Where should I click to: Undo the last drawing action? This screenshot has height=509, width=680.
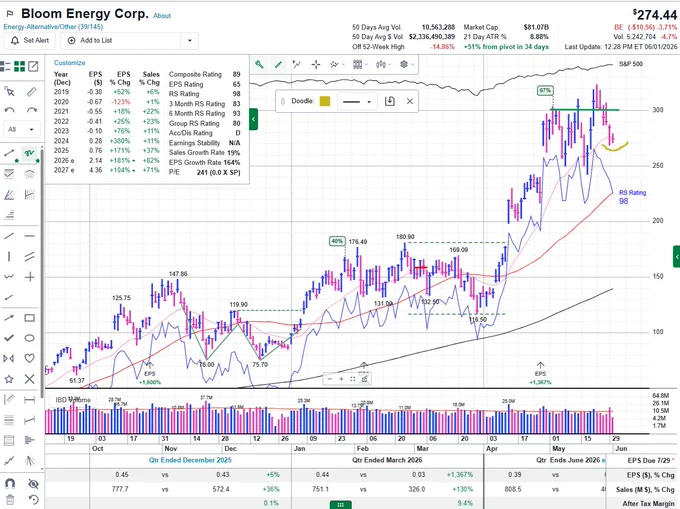tap(9, 110)
